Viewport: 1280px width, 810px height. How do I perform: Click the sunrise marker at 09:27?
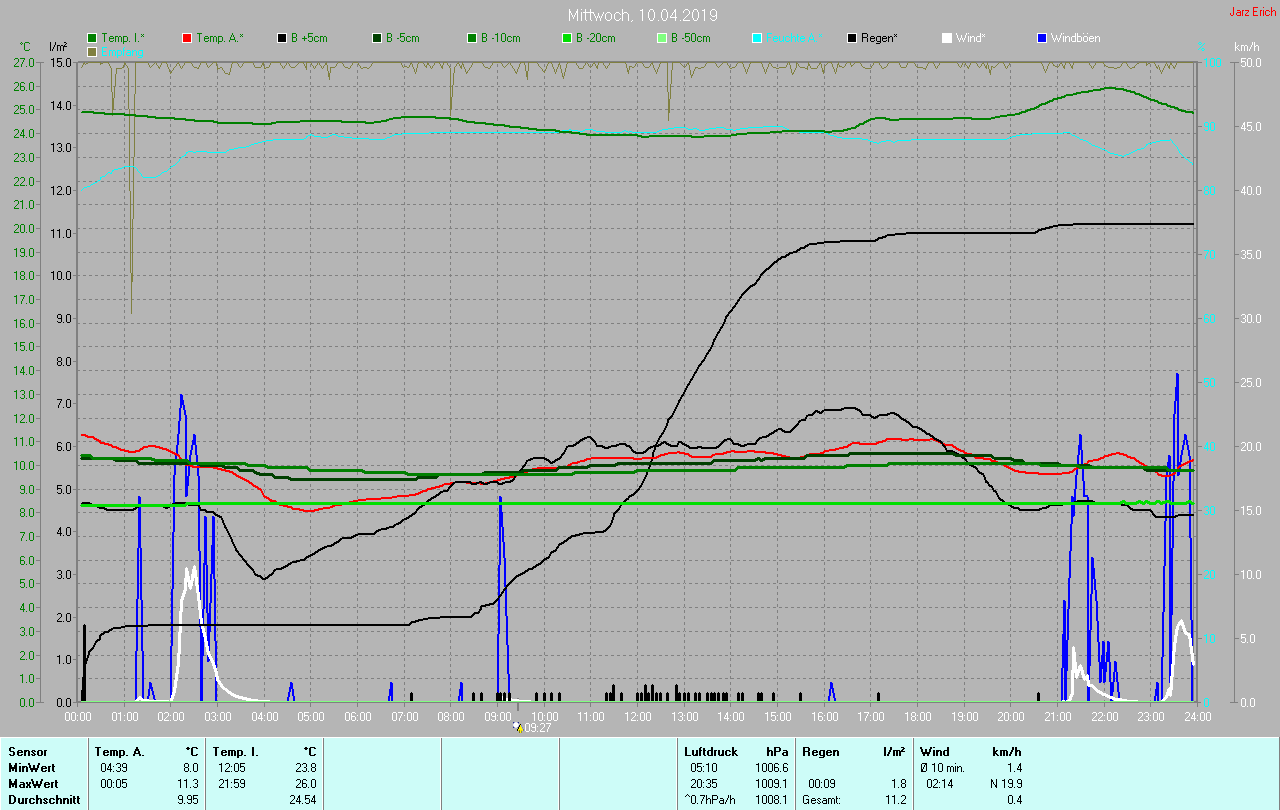tap(518, 727)
